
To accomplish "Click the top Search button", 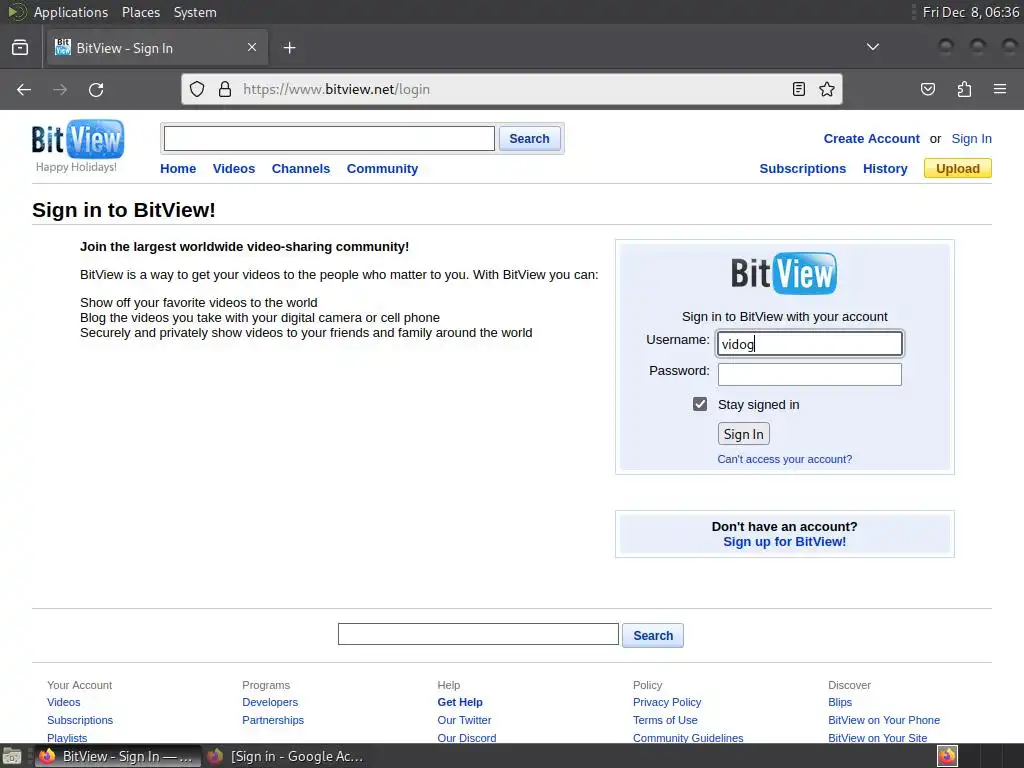I will coord(530,138).
